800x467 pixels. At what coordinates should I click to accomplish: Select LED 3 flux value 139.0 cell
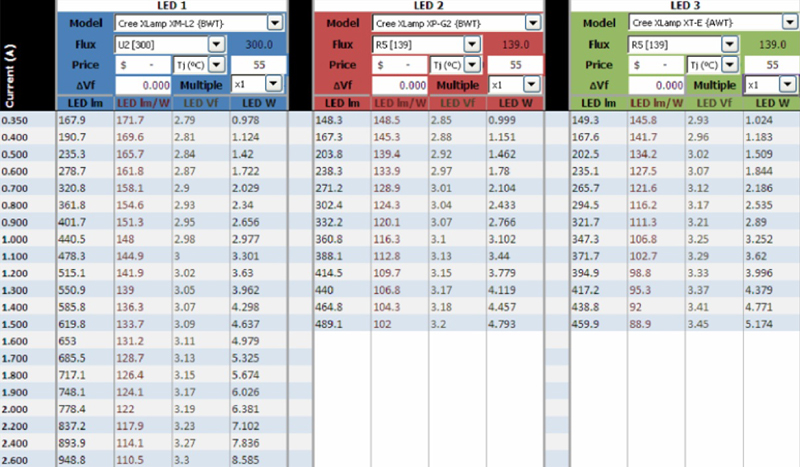[x=772, y=44]
